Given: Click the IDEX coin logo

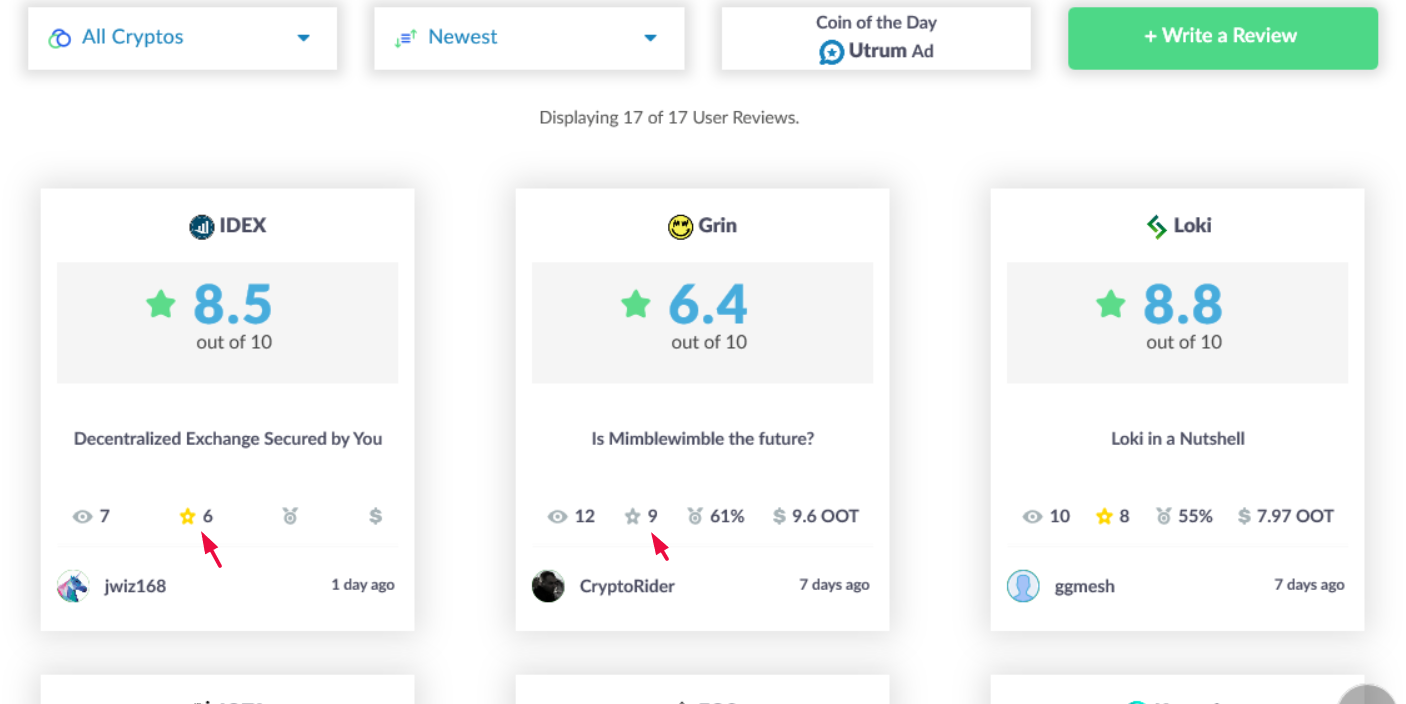Looking at the screenshot, I should [202, 227].
